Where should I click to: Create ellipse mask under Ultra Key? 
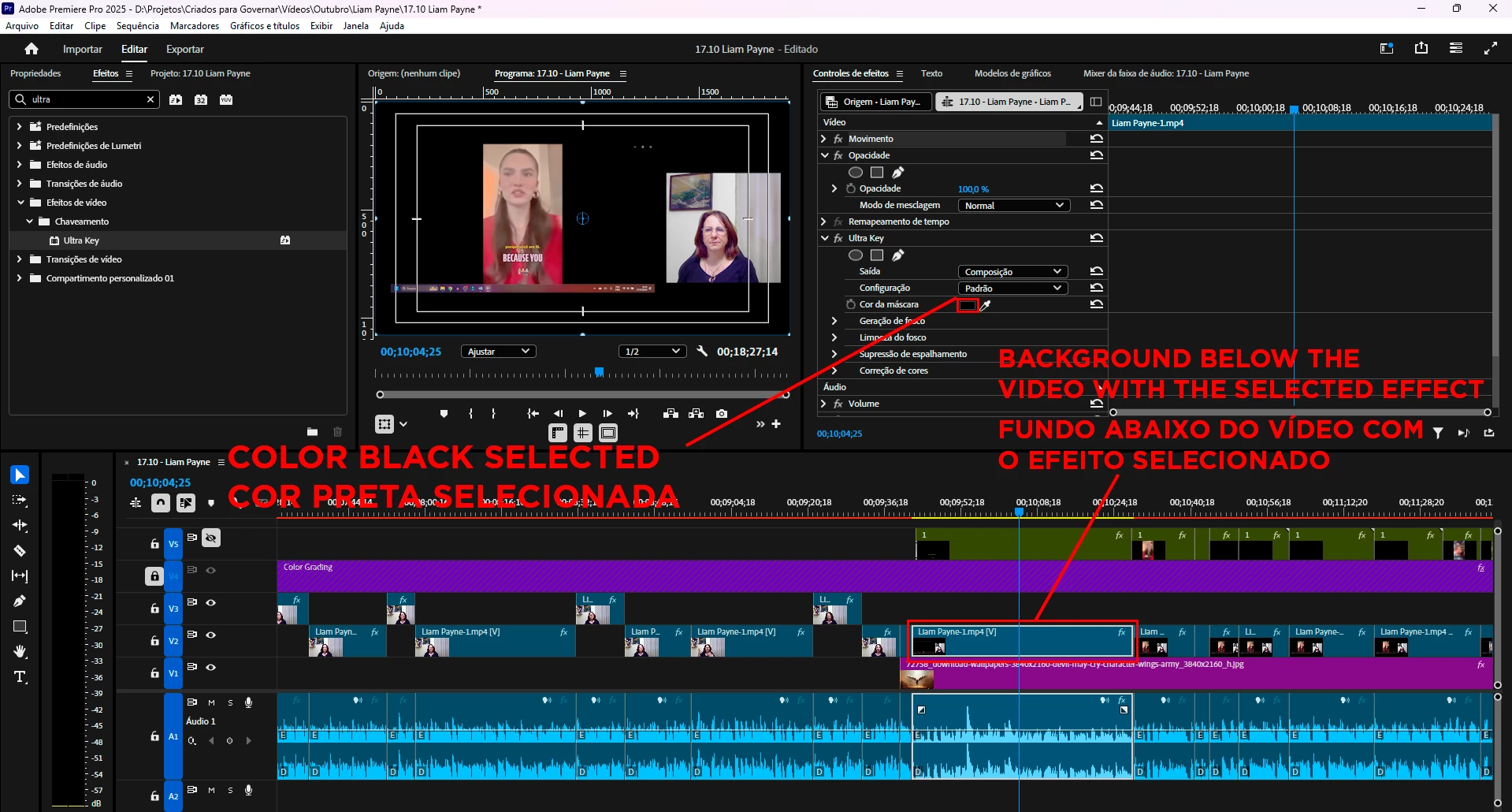[855, 255]
